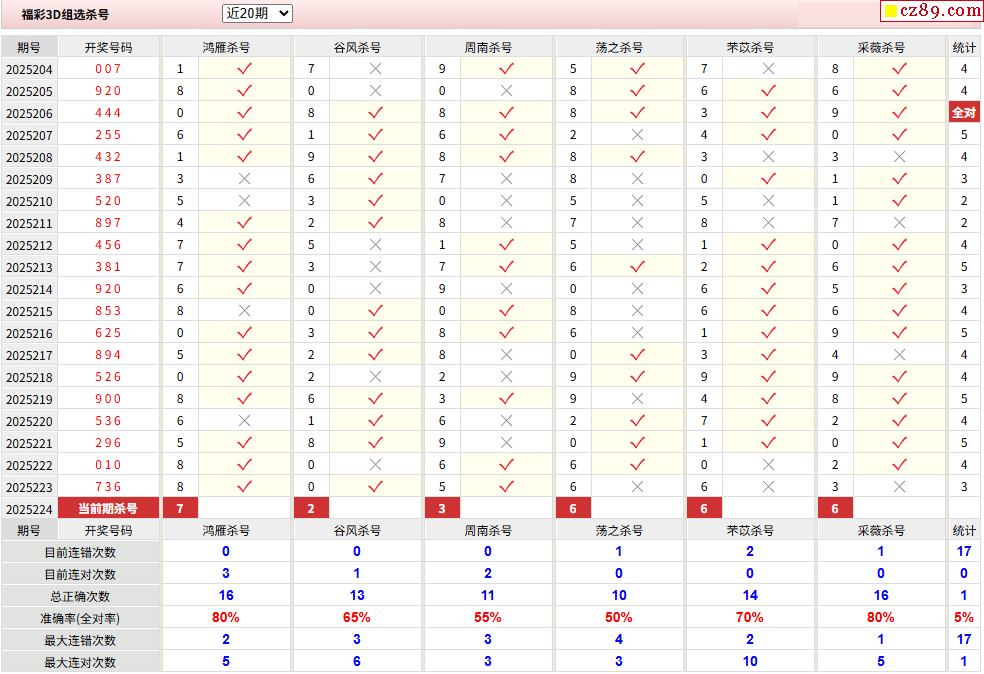Click current kill number 2 under 谷风杀号
Viewport: 984px width, 674px height.
click(311, 508)
